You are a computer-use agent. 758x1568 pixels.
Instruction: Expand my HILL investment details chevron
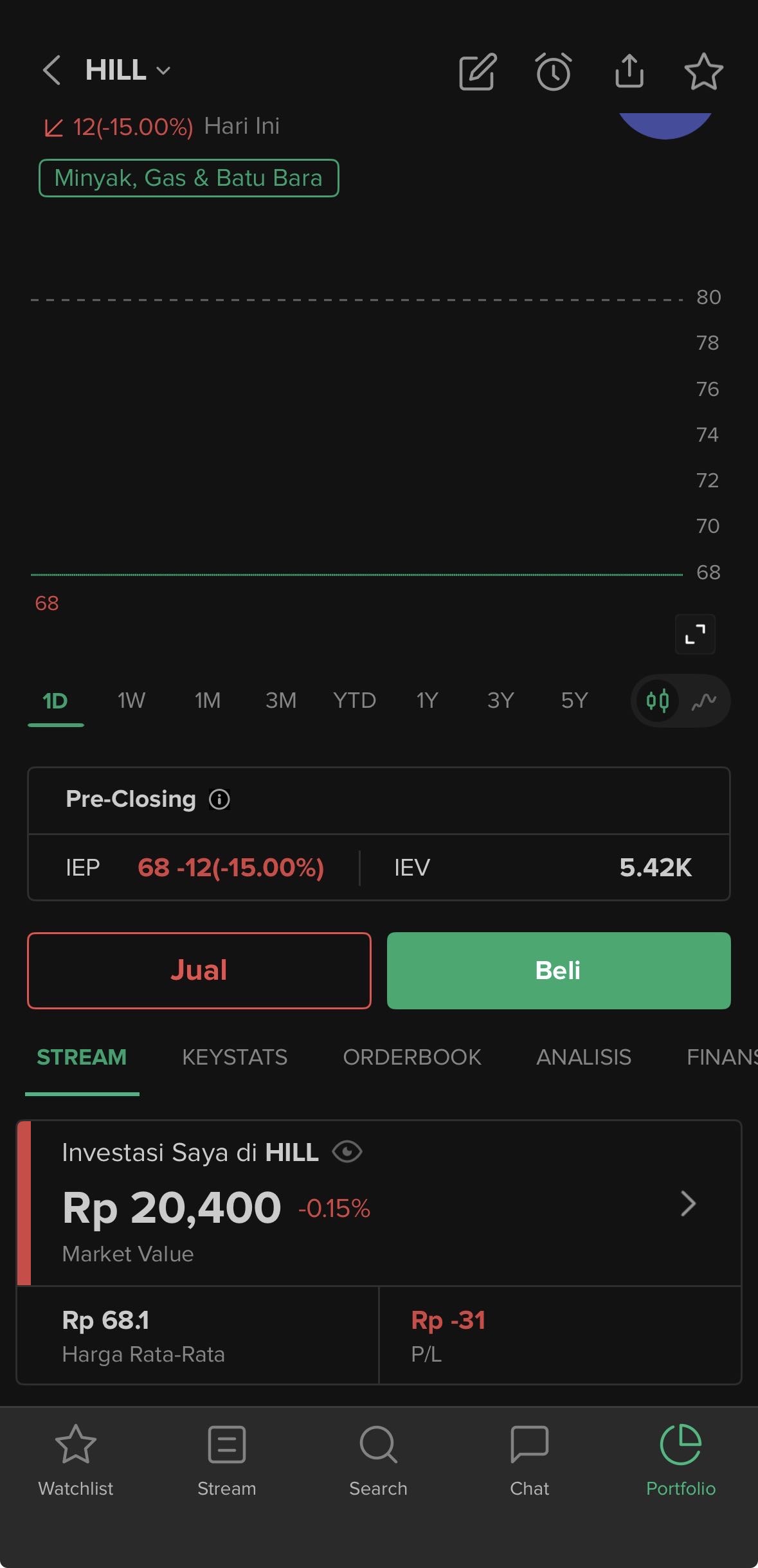click(688, 1203)
